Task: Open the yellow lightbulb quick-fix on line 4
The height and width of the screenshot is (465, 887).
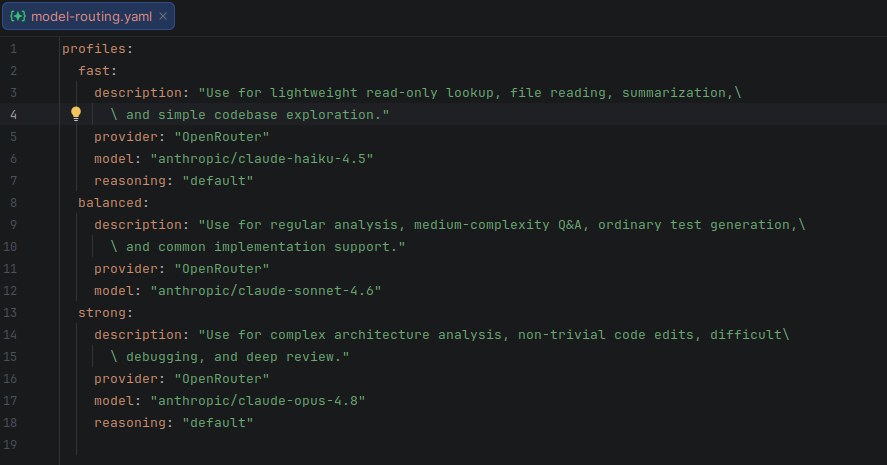Action: 76,114
